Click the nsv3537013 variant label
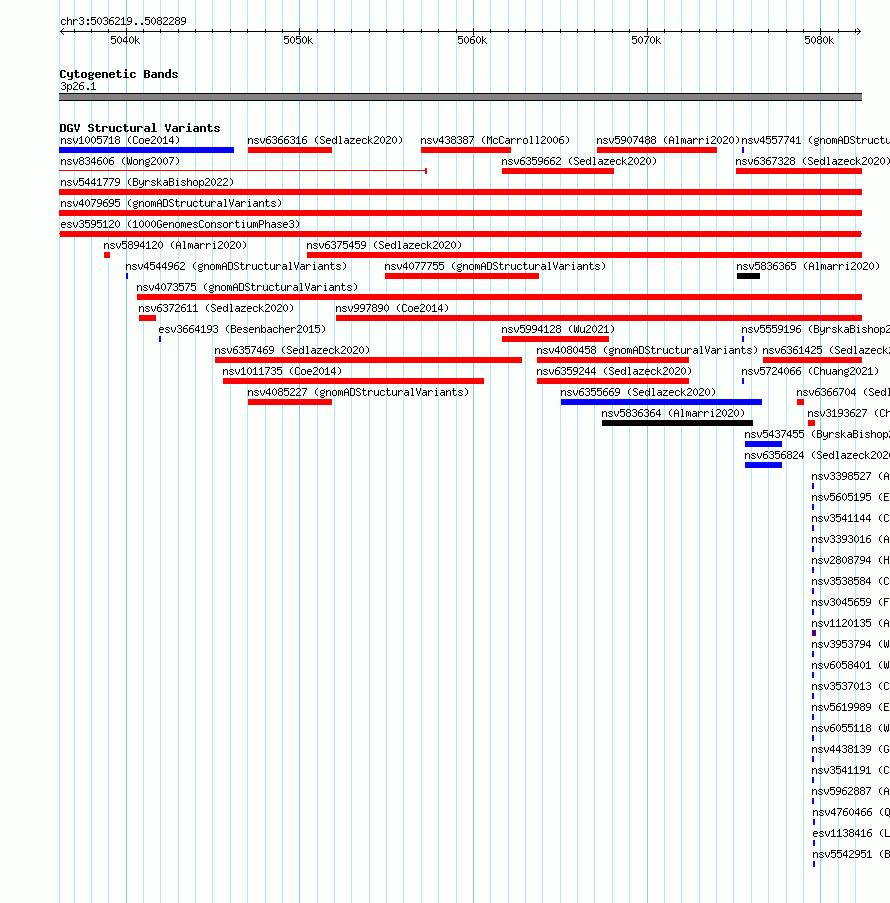This screenshot has height=903, width=890. (x=850, y=686)
